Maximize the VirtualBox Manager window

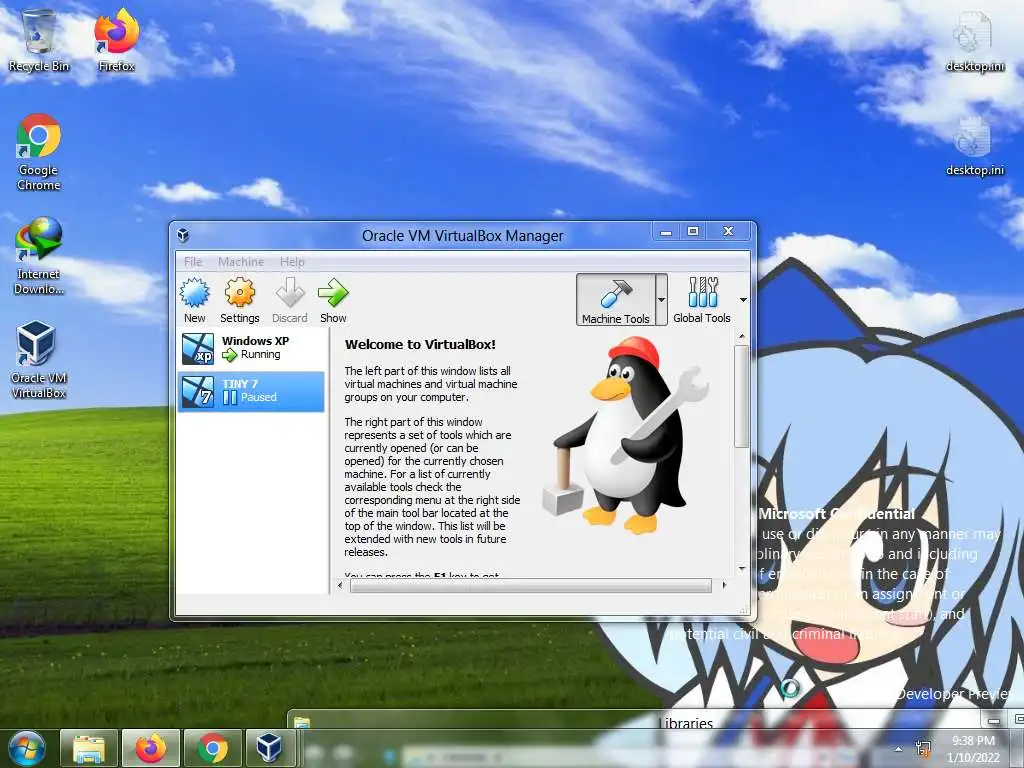(694, 232)
